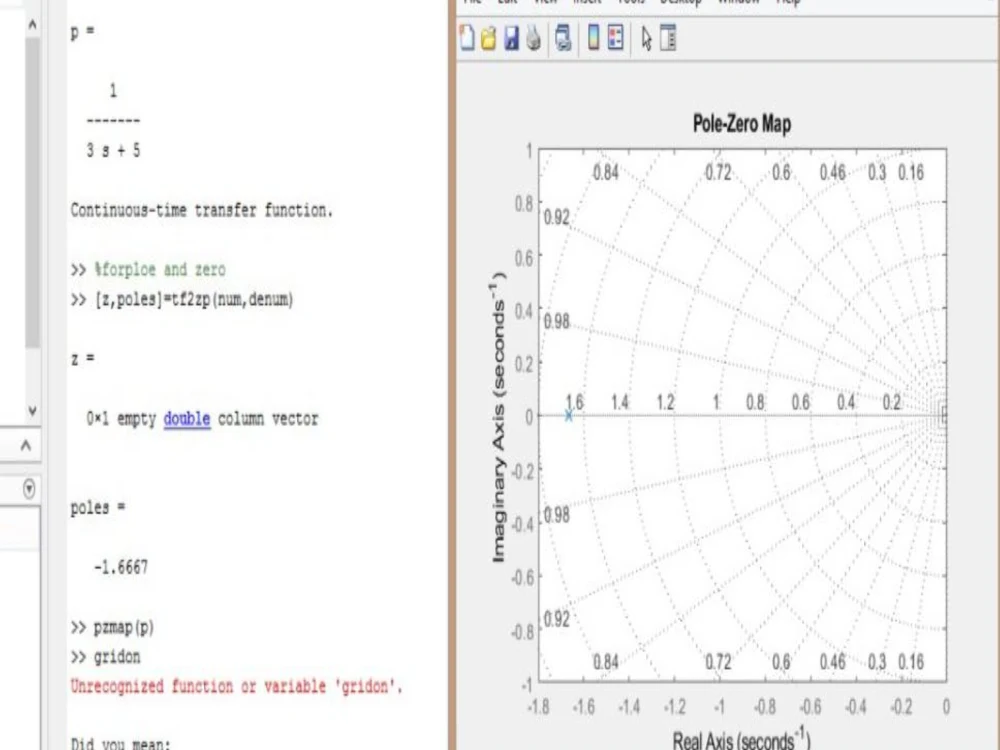This screenshot has height=750, width=1000.
Task: Click the Print Figure icon
Action: 533,38
